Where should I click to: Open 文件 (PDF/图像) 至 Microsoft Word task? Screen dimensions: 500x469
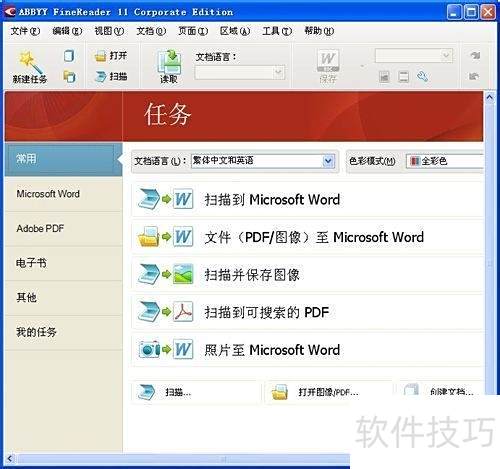coord(307,237)
